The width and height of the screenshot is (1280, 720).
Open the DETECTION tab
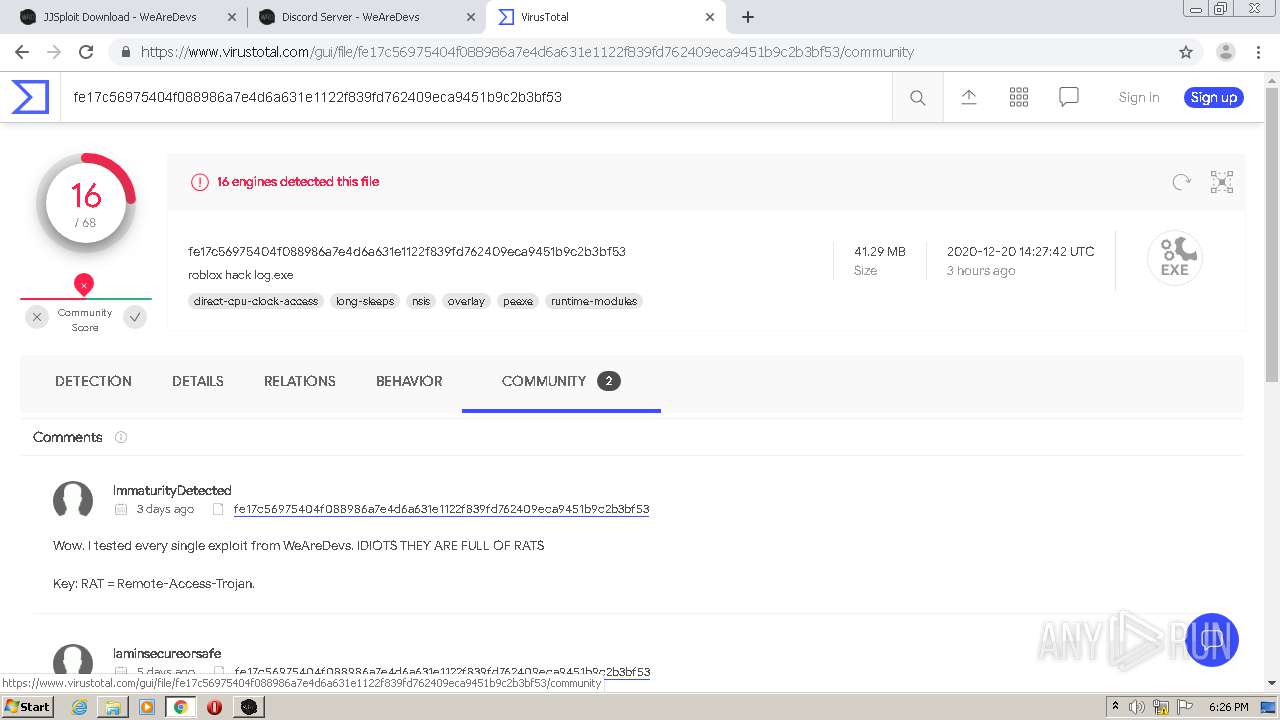(93, 381)
